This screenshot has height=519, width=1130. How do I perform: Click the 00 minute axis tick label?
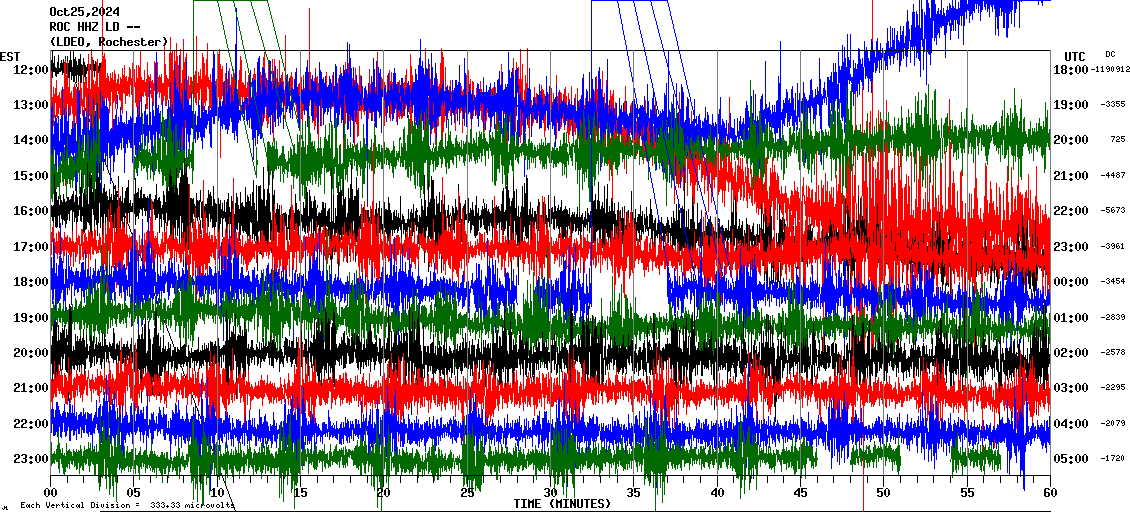pos(51,493)
